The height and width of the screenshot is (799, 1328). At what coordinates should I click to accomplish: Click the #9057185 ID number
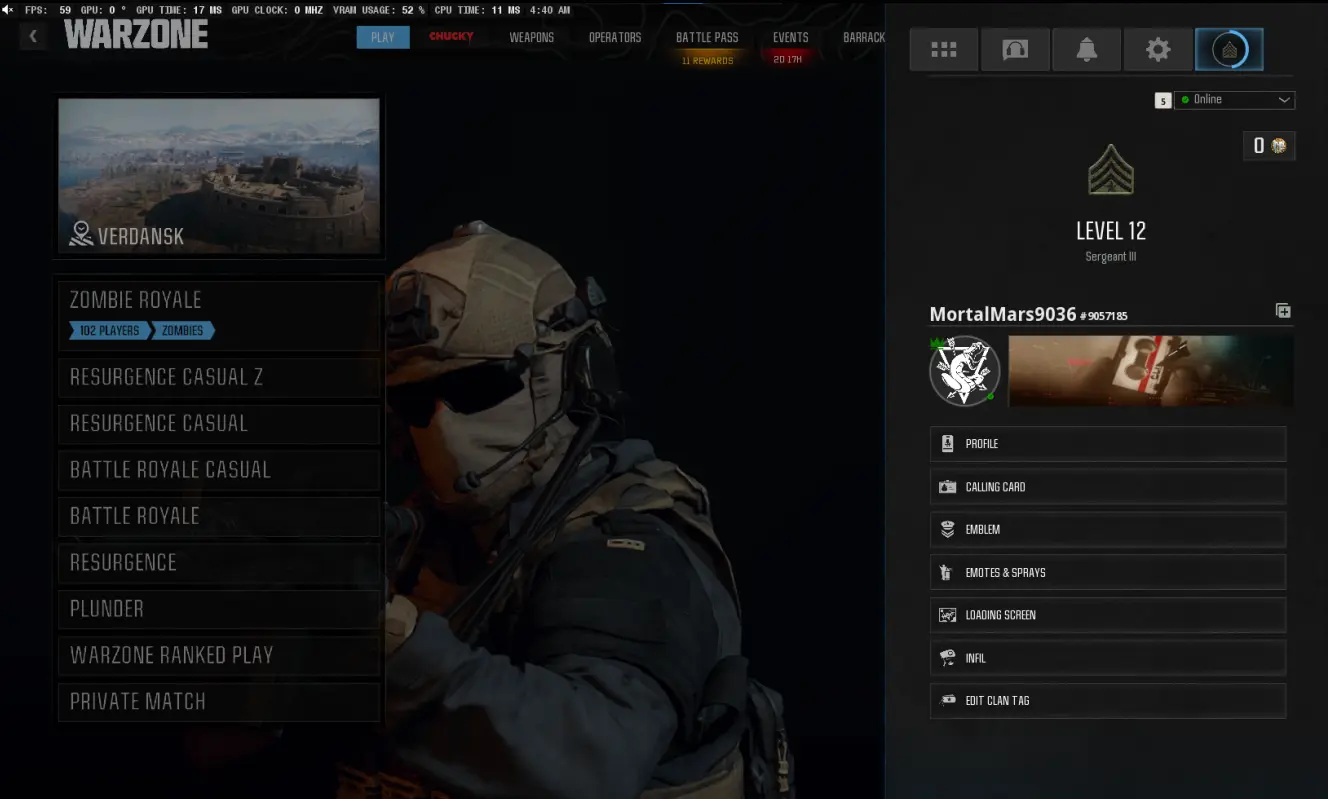point(1104,316)
